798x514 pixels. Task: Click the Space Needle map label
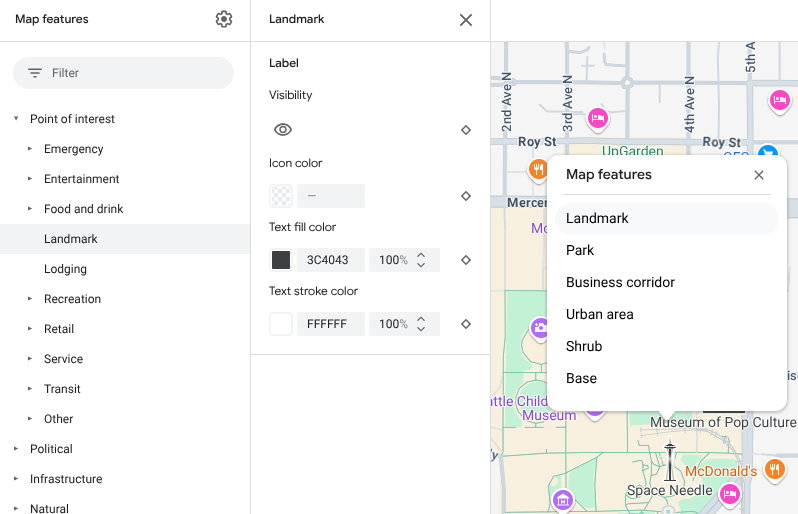pos(670,491)
